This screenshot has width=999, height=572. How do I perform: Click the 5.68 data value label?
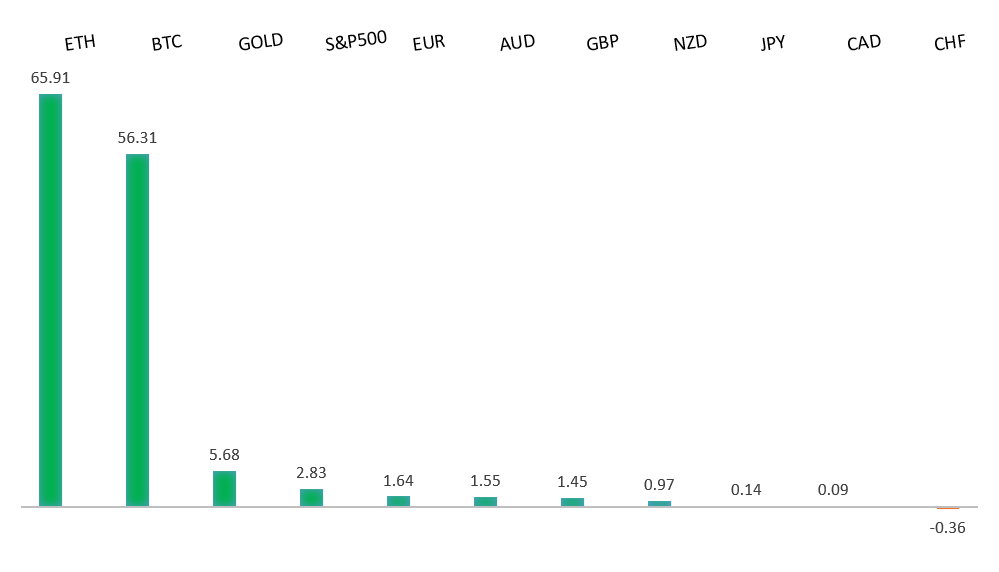point(224,455)
